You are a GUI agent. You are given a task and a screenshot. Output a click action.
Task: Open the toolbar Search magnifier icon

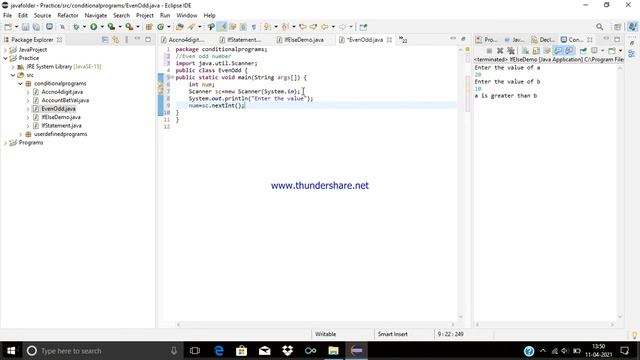(600, 27)
